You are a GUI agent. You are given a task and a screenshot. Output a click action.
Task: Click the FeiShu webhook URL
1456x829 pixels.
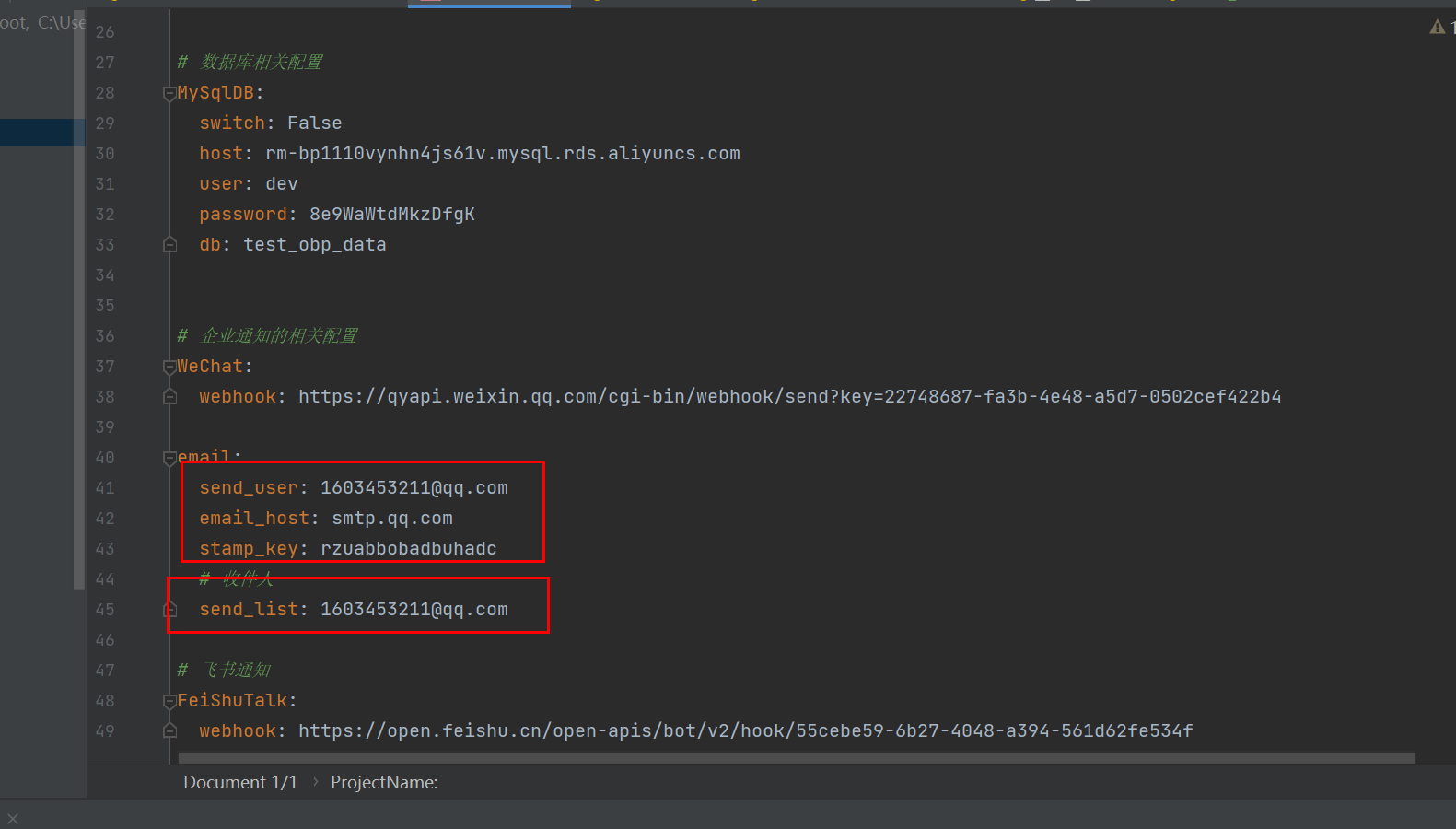click(x=745, y=731)
